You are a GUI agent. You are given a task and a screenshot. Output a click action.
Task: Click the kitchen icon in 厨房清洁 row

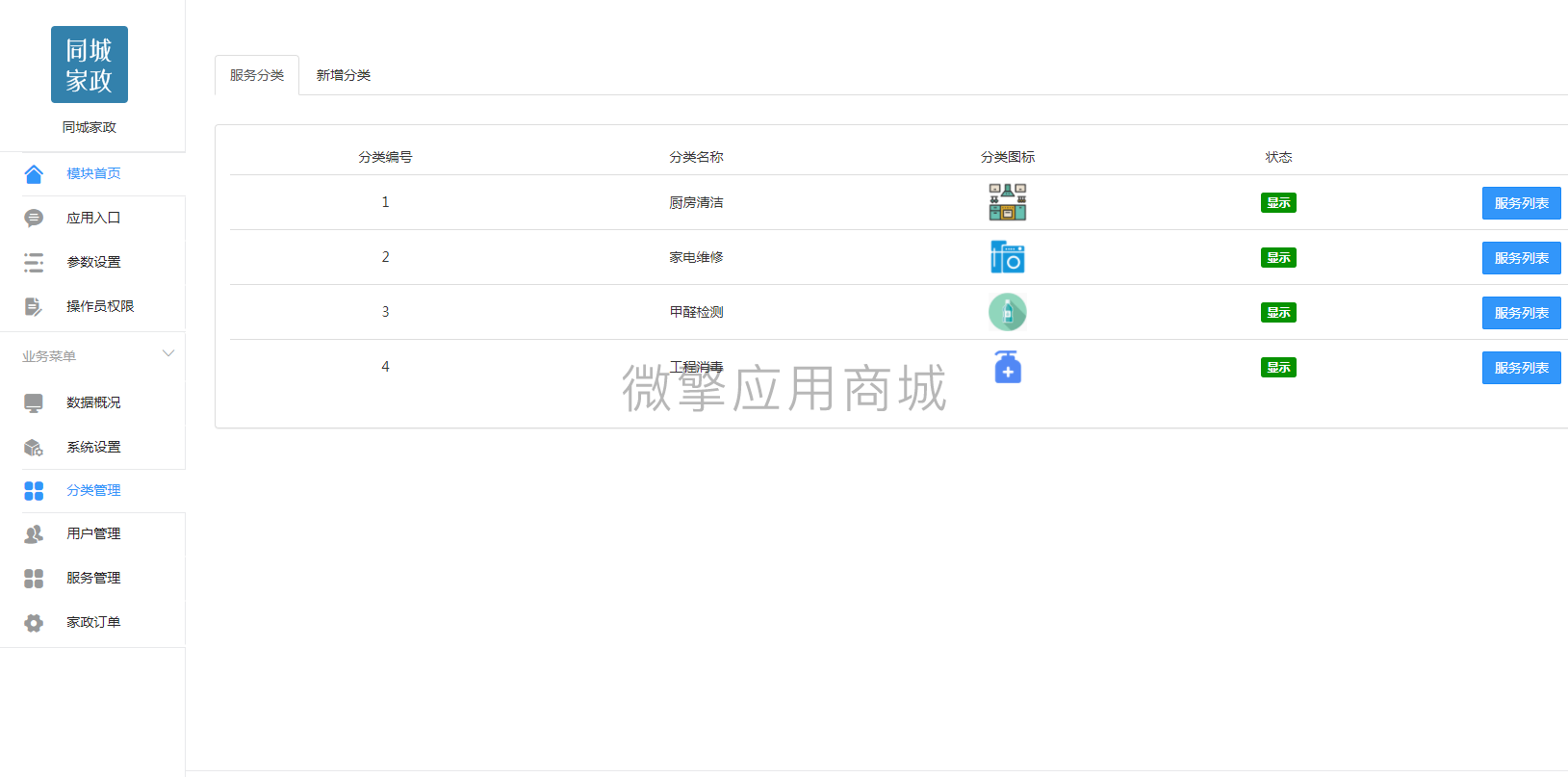tap(1008, 202)
